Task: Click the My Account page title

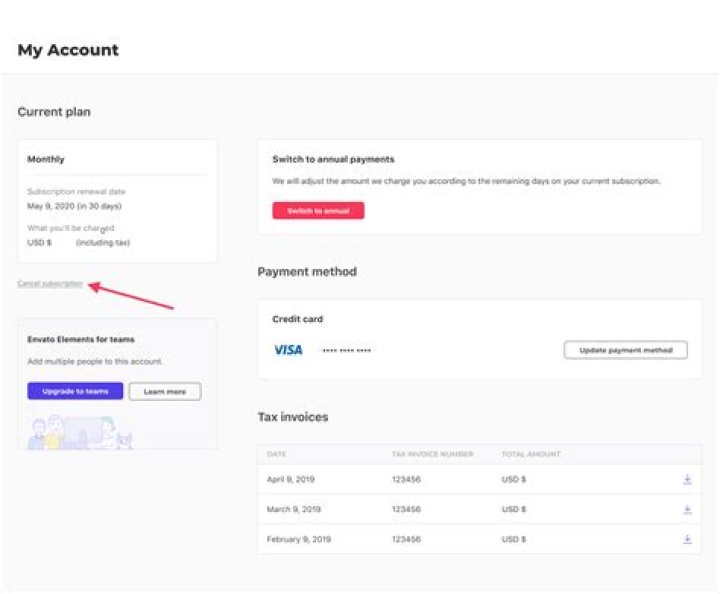Action: click(x=68, y=50)
